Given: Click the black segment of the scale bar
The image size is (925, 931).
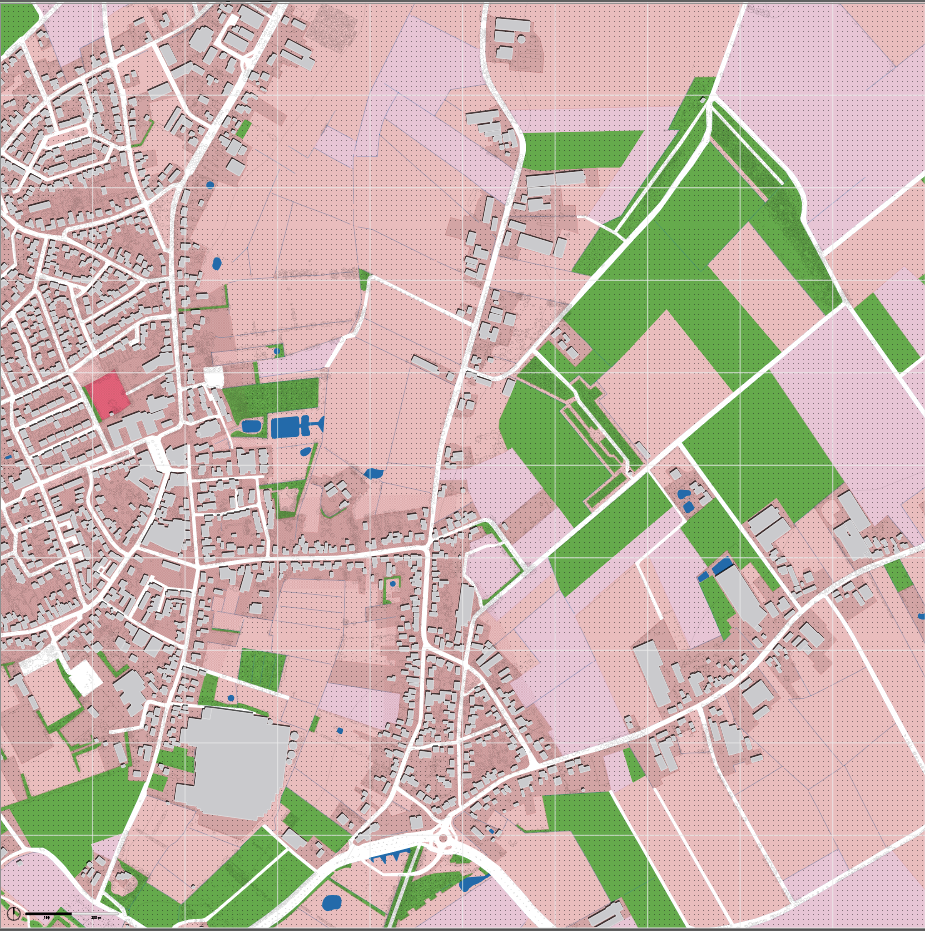Looking at the screenshot, I should coord(49,913).
